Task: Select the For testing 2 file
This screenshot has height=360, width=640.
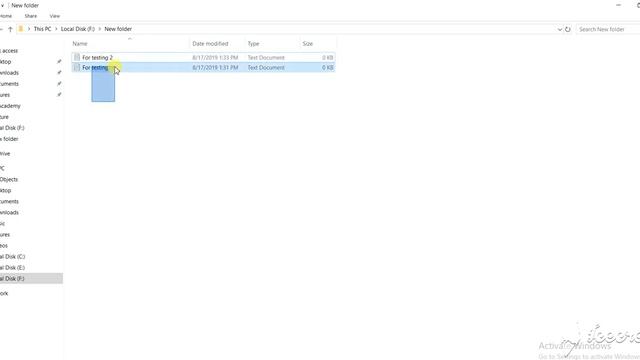Action: point(203,58)
